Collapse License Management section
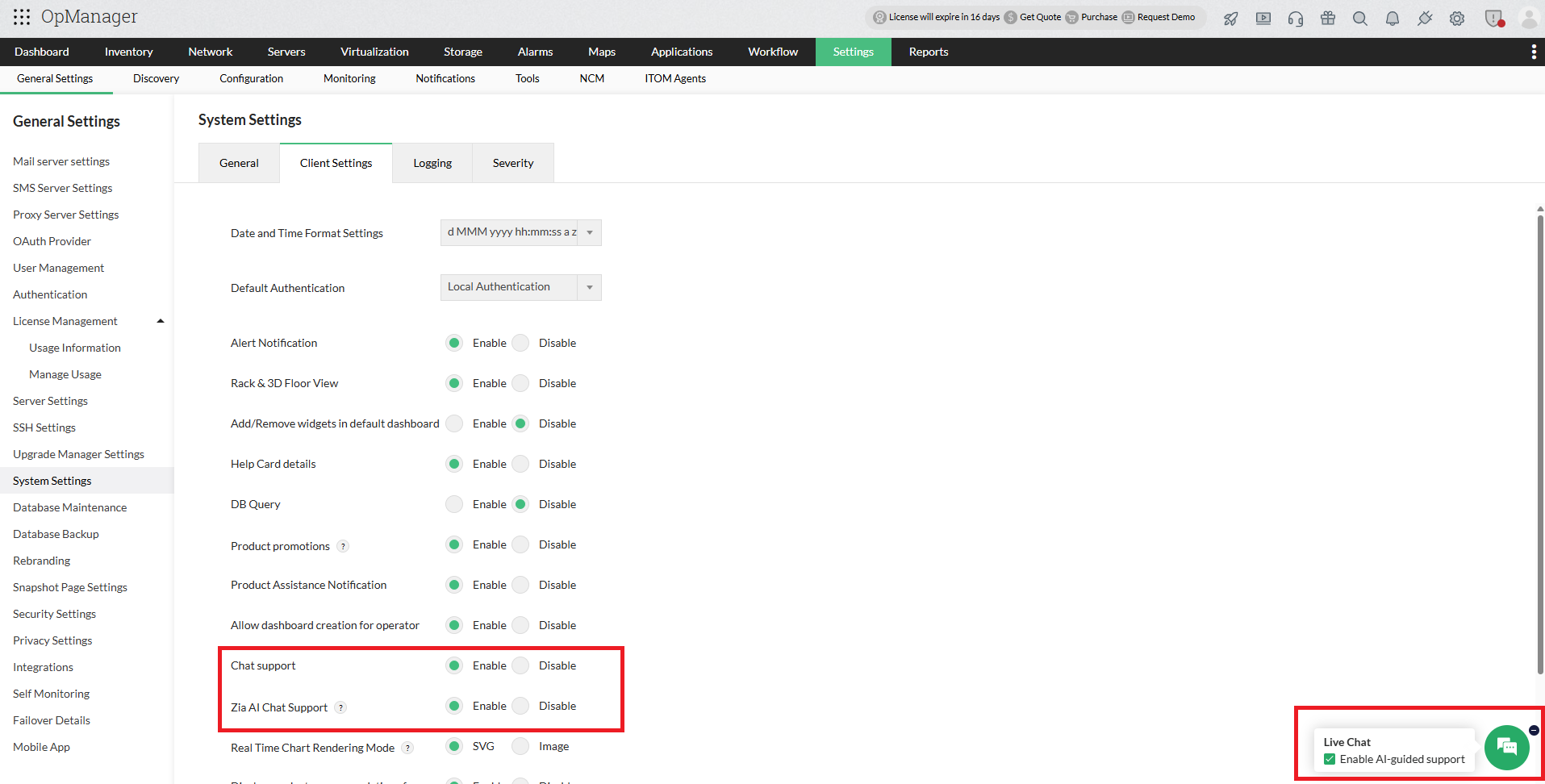1545x784 pixels. 161,321
